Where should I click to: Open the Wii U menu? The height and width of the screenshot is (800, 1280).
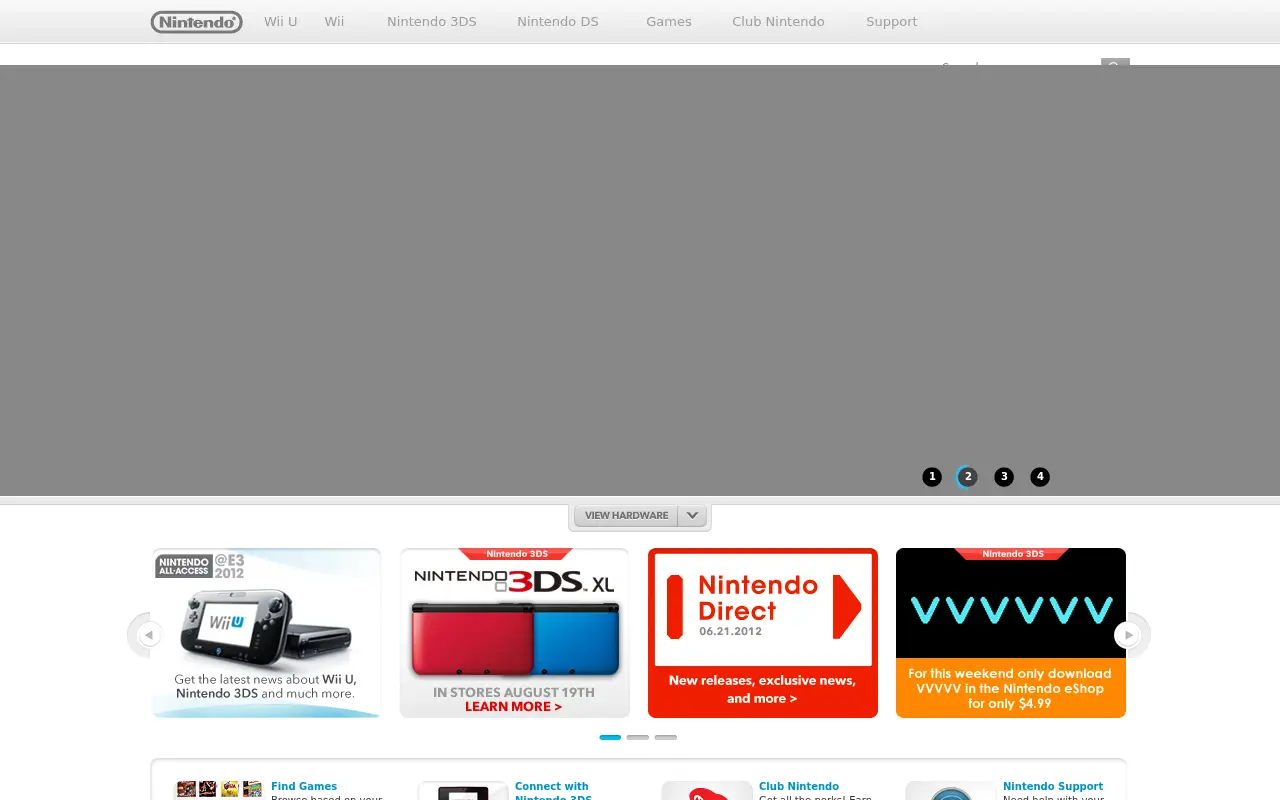(281, 22)
